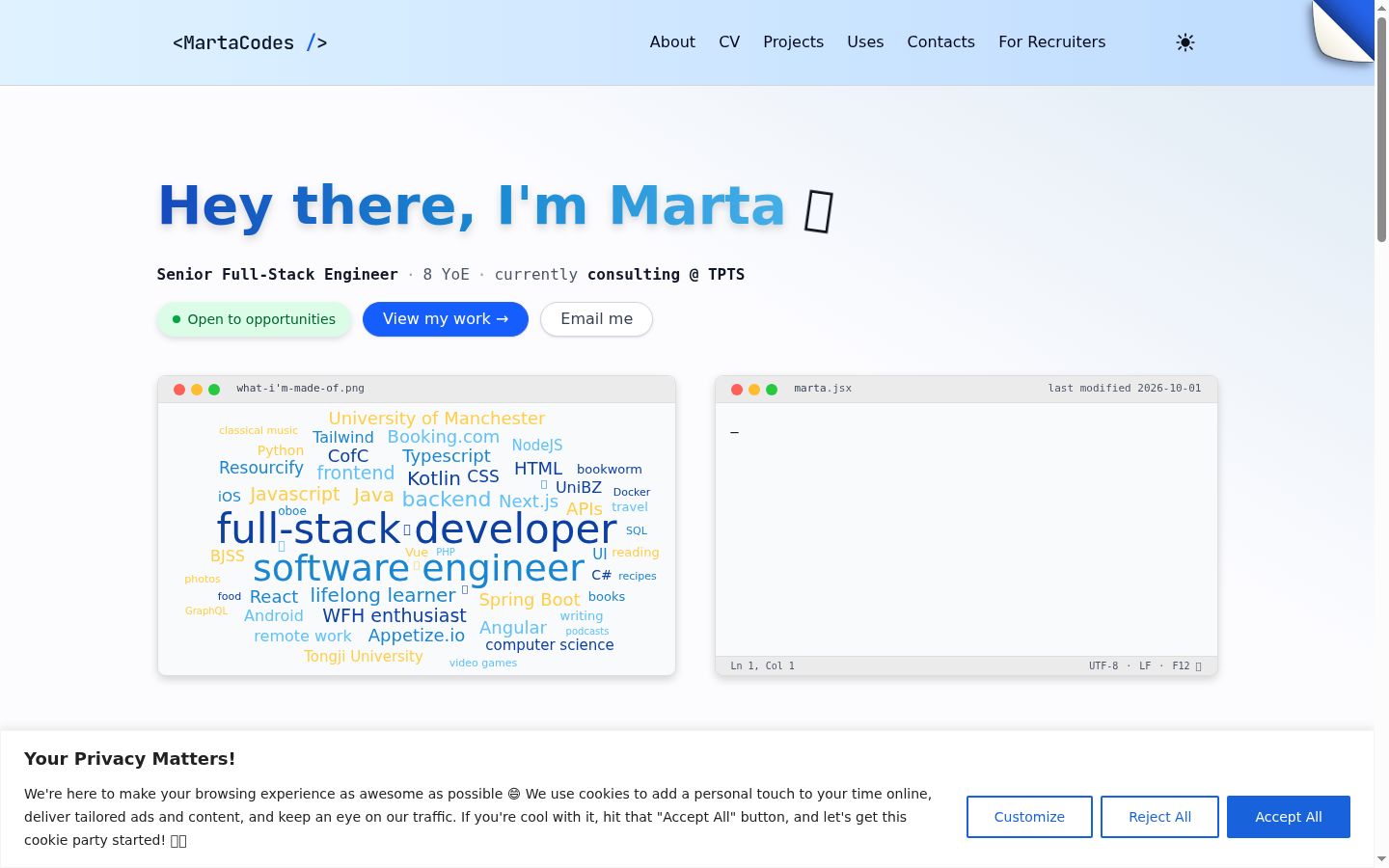Click the MartaCodes logo in the header

tap(250, 42)
